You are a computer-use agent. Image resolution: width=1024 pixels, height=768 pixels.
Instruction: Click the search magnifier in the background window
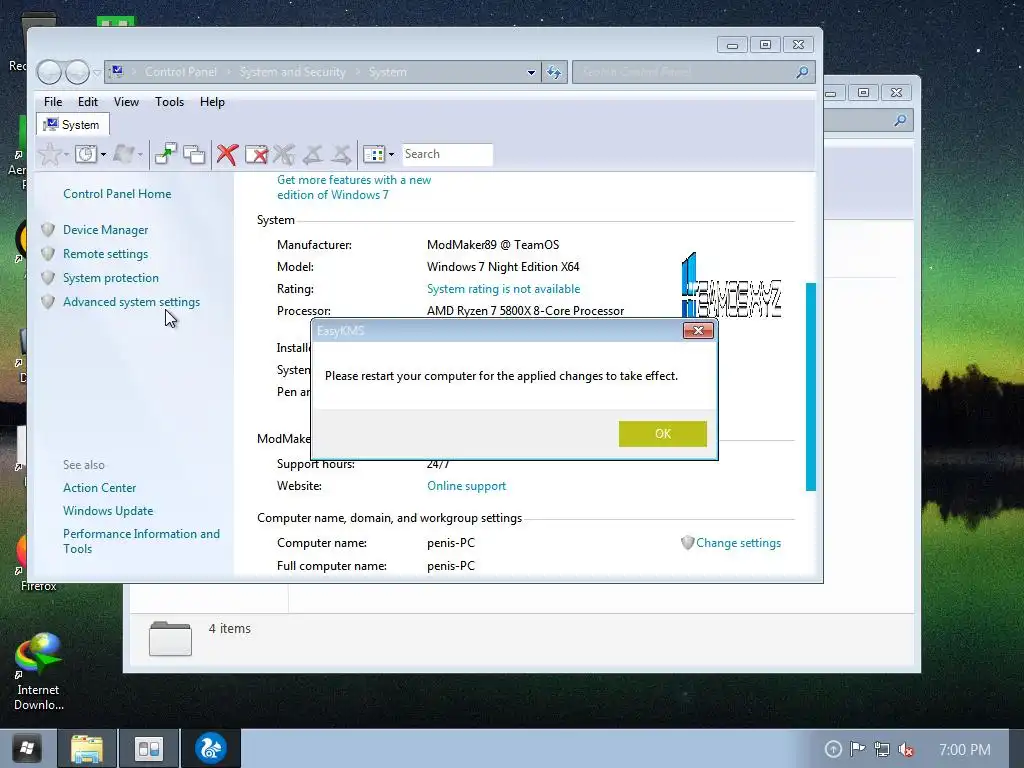point(900,120)
